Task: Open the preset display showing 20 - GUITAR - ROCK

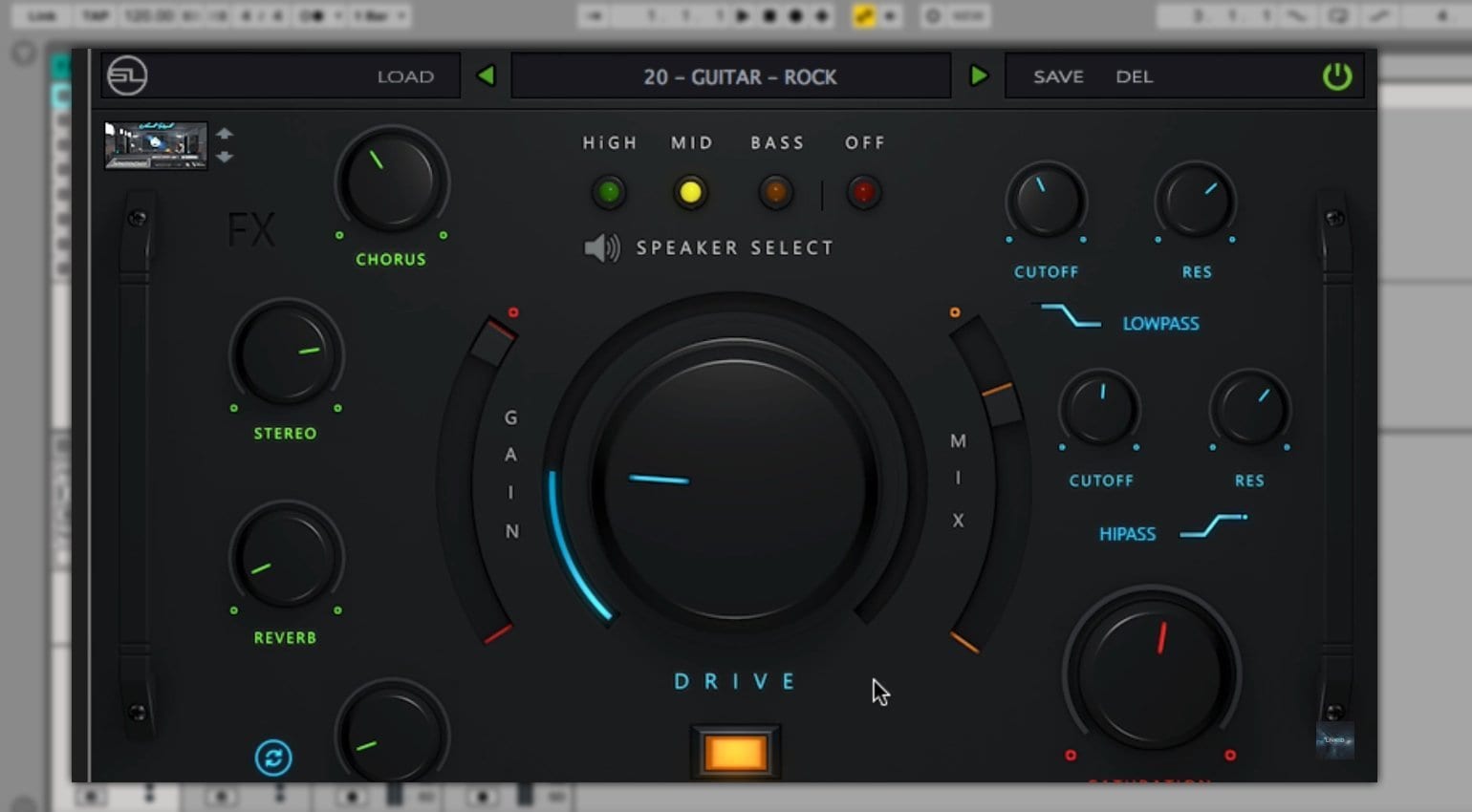Action: 732,76
